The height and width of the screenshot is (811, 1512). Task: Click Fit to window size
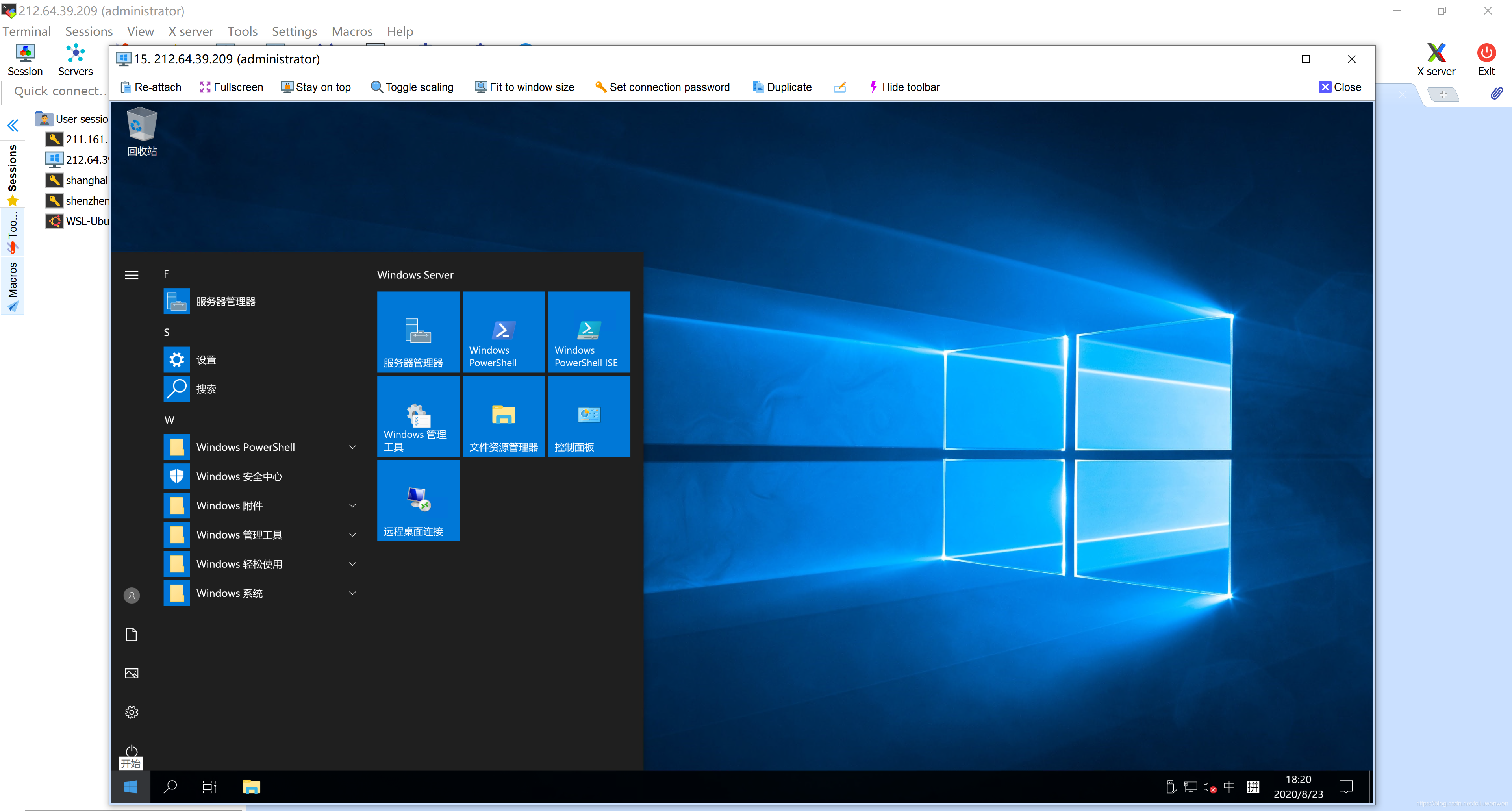(525, 87)
